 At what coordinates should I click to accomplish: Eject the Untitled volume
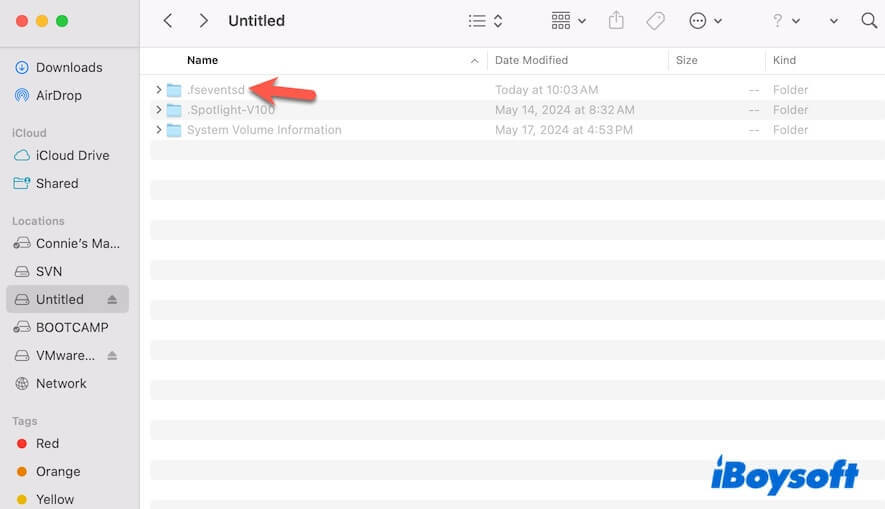coord(112,300)
